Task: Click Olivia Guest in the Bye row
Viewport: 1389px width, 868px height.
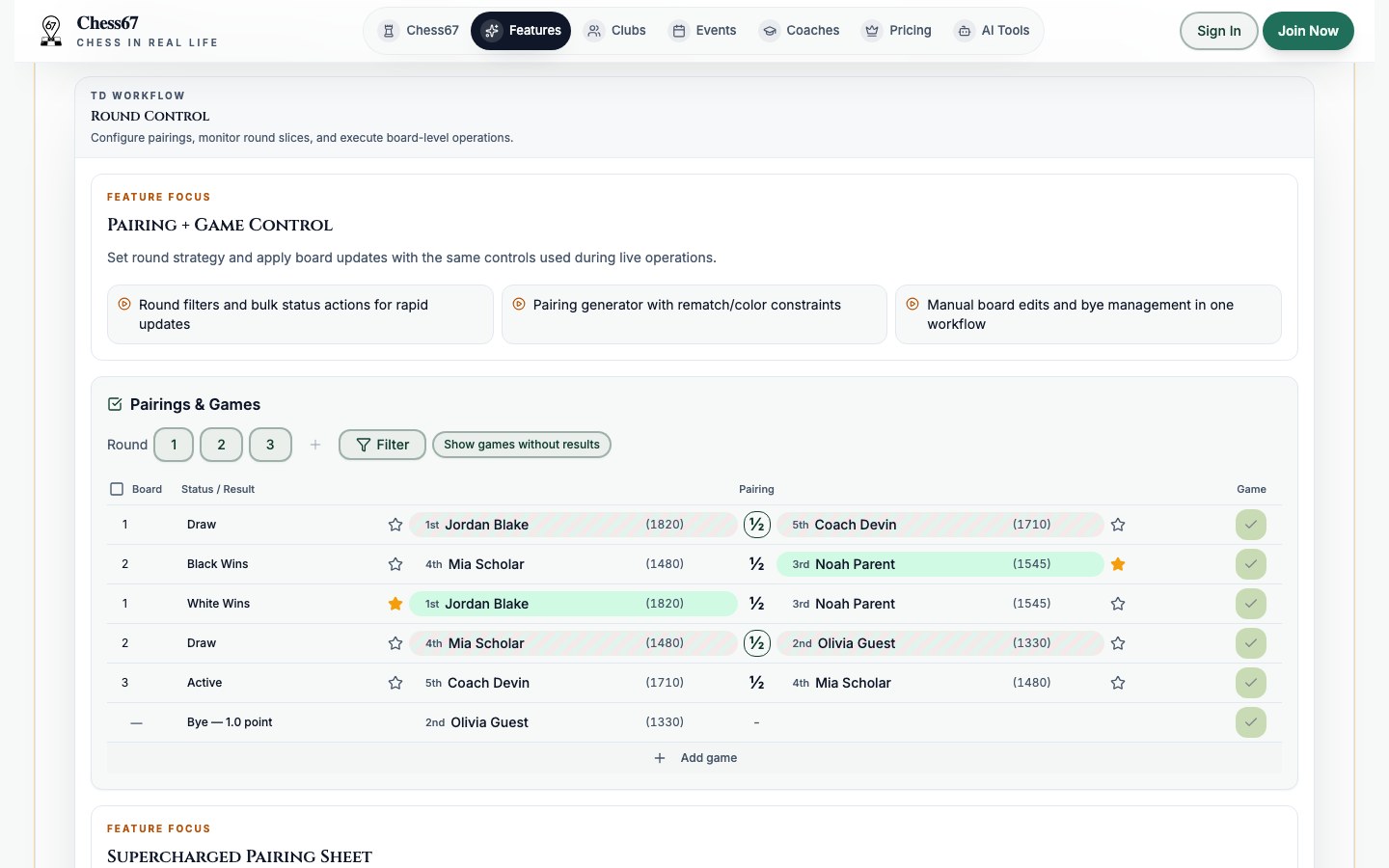Action: coord(489,722)
